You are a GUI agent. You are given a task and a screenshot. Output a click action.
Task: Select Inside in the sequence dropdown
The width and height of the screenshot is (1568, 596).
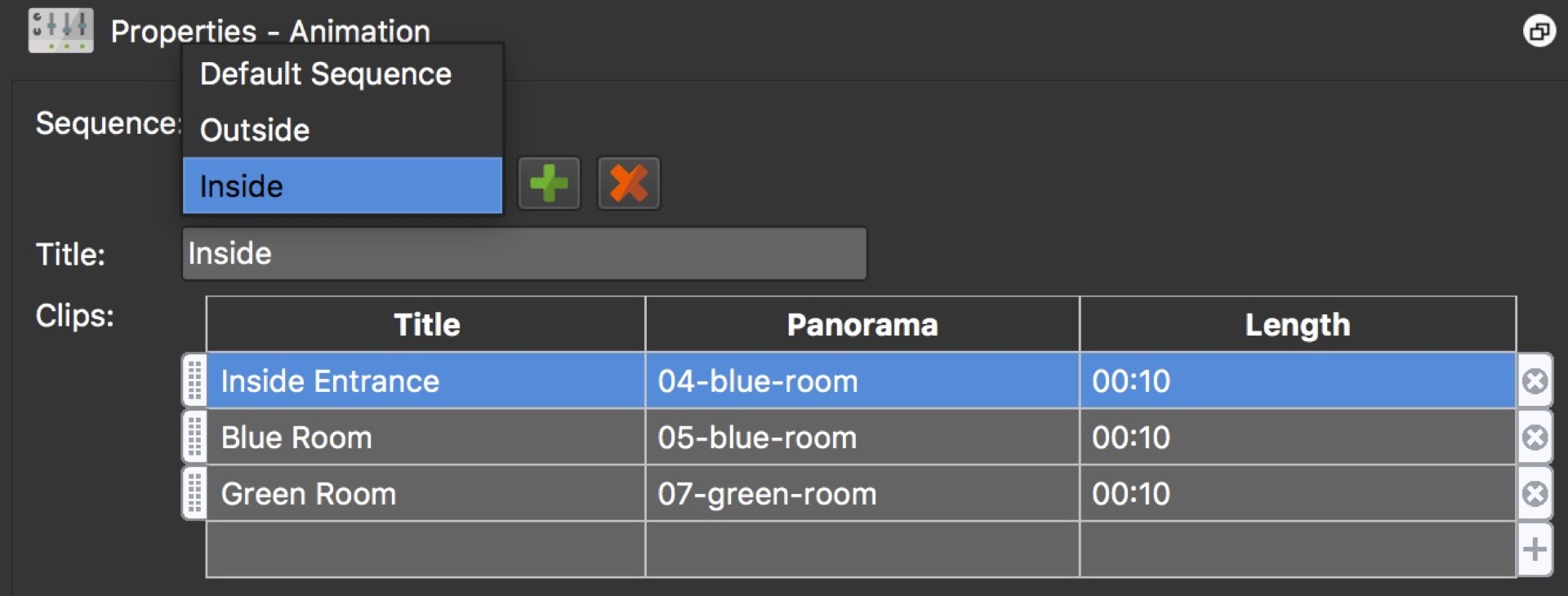(342, 185)
